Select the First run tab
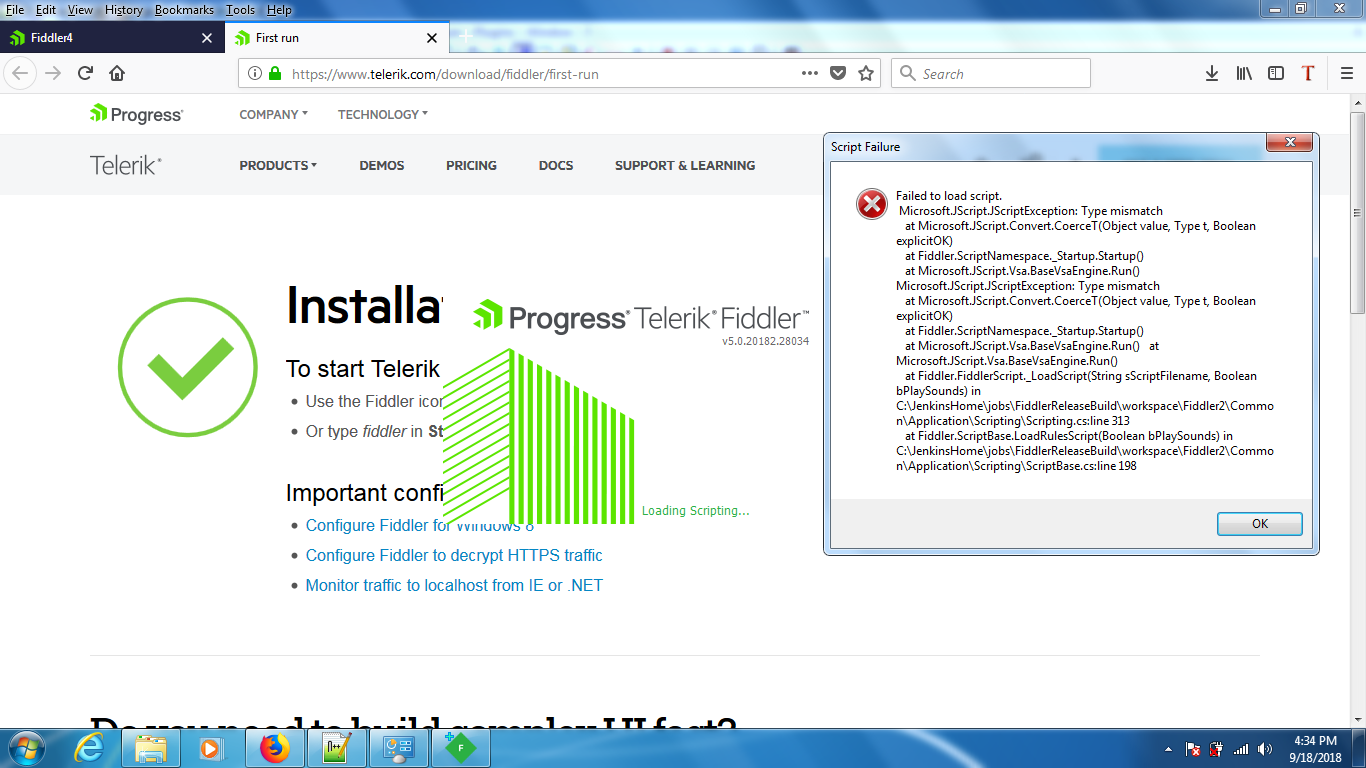The width and height of the screenshot is (1366, 768). (336, 38)
